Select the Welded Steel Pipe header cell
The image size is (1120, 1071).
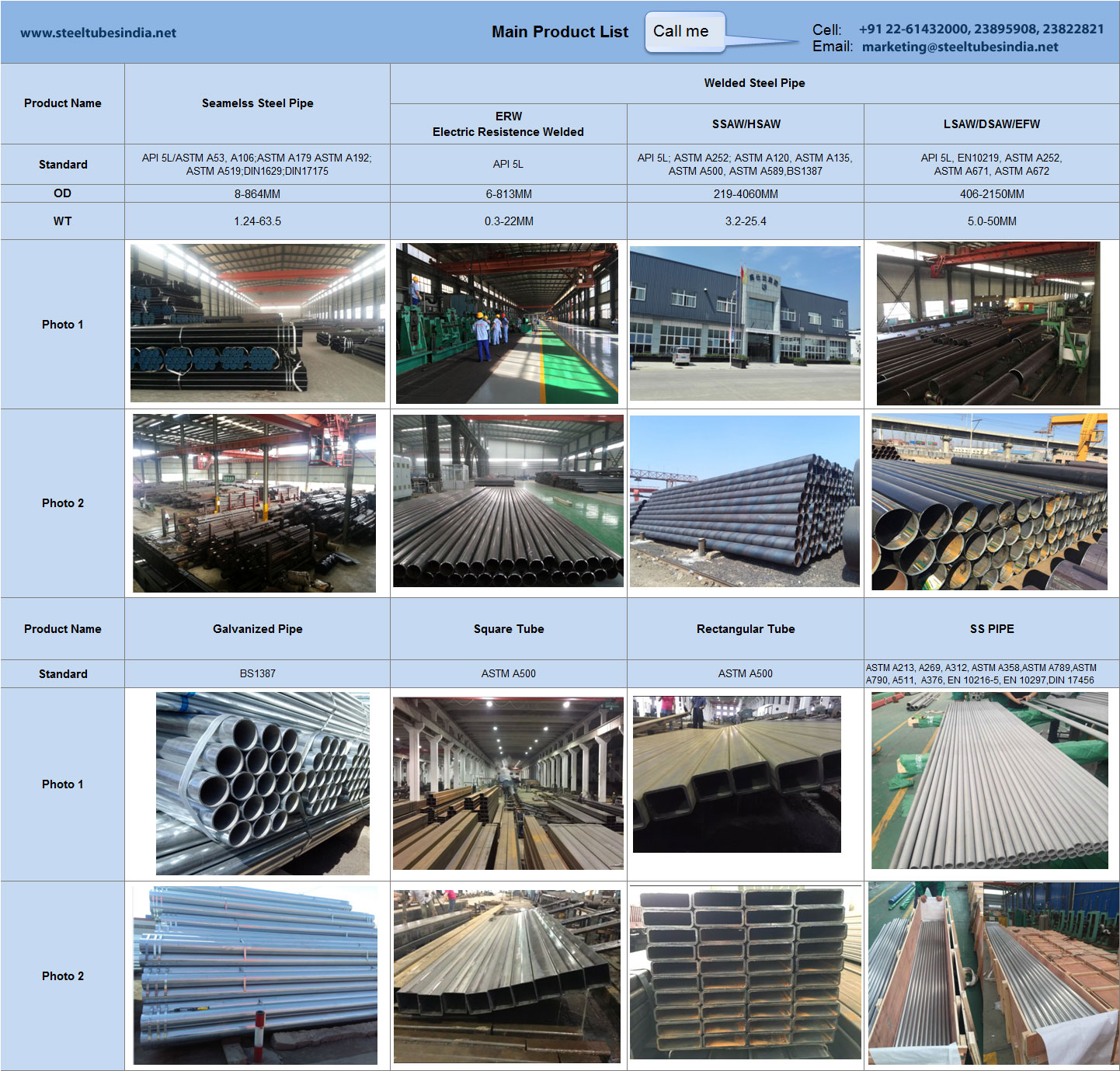(x=755, y=83)
